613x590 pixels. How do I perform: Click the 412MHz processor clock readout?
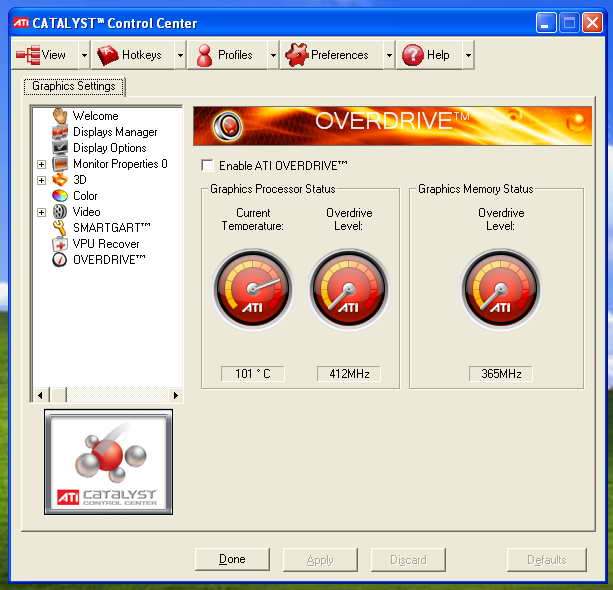(349, 373)
